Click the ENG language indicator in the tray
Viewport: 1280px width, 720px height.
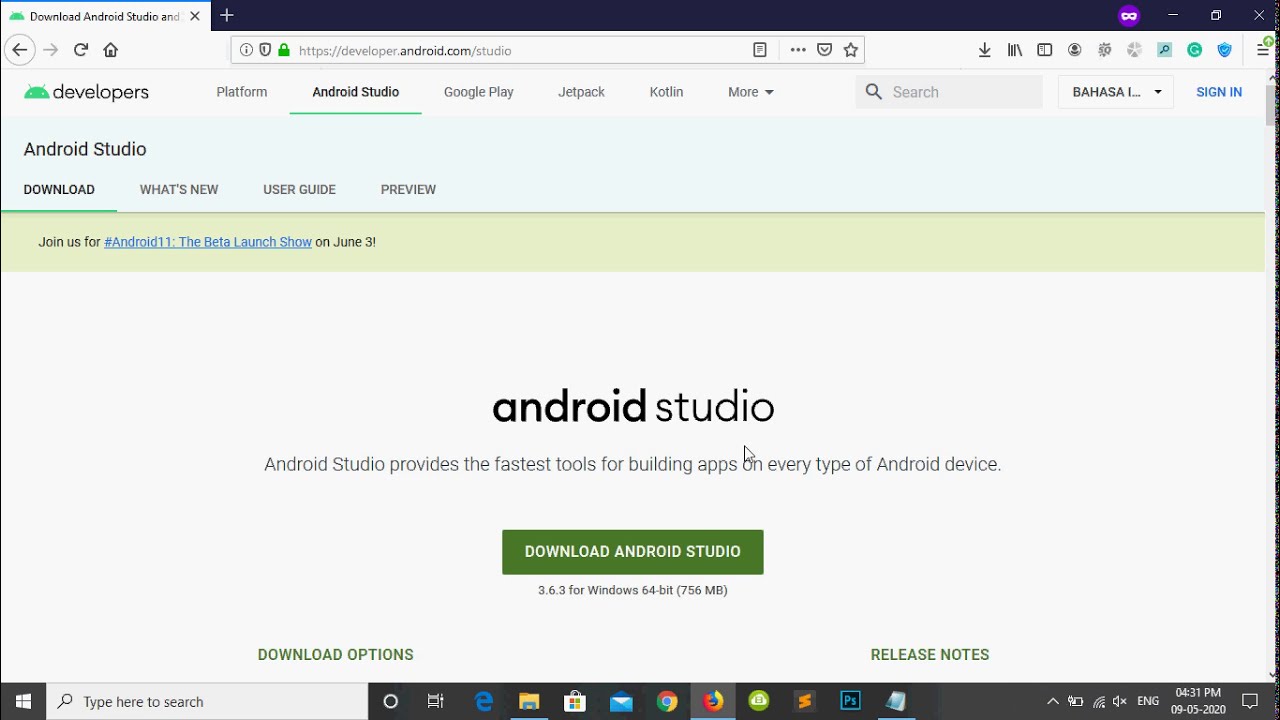tap(1148, 701)
